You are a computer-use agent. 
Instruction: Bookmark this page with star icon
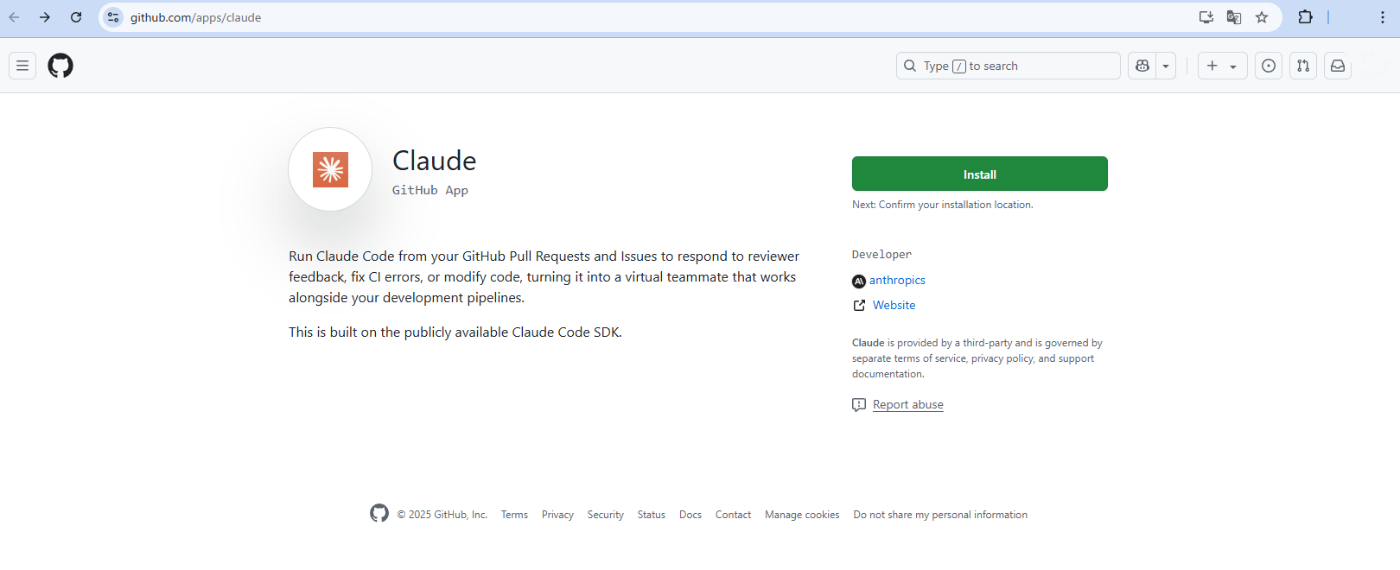point(1262,17)
